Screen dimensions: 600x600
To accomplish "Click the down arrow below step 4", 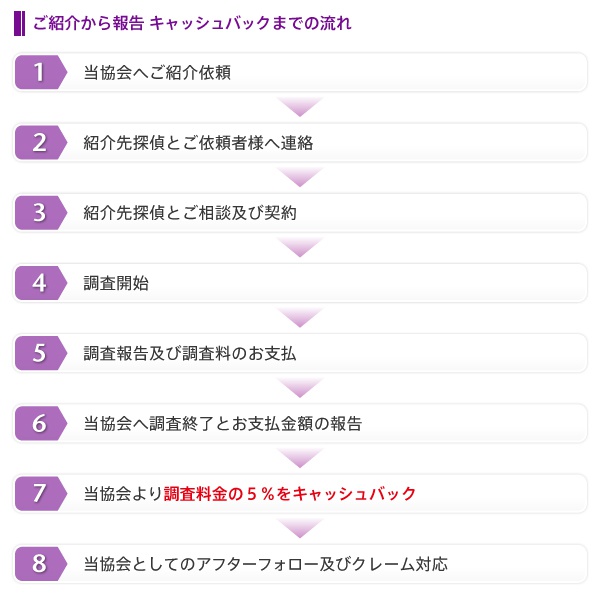I will click(300, 318).
